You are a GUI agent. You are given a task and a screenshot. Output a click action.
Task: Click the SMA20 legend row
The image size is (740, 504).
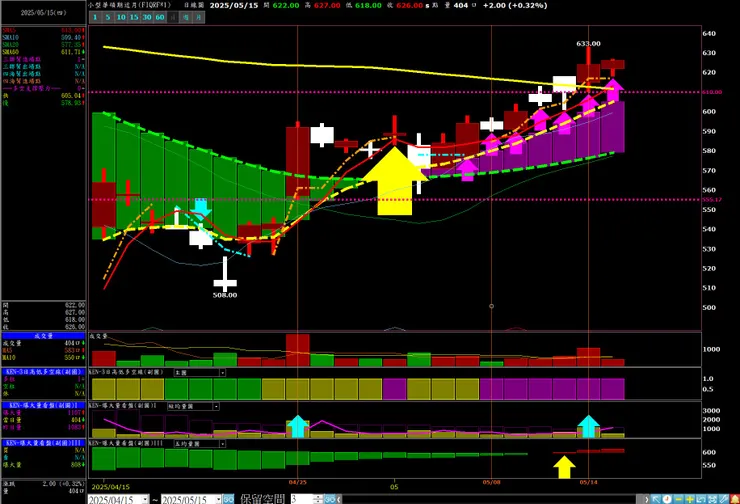pyautogui.click(x=43, y=44)
